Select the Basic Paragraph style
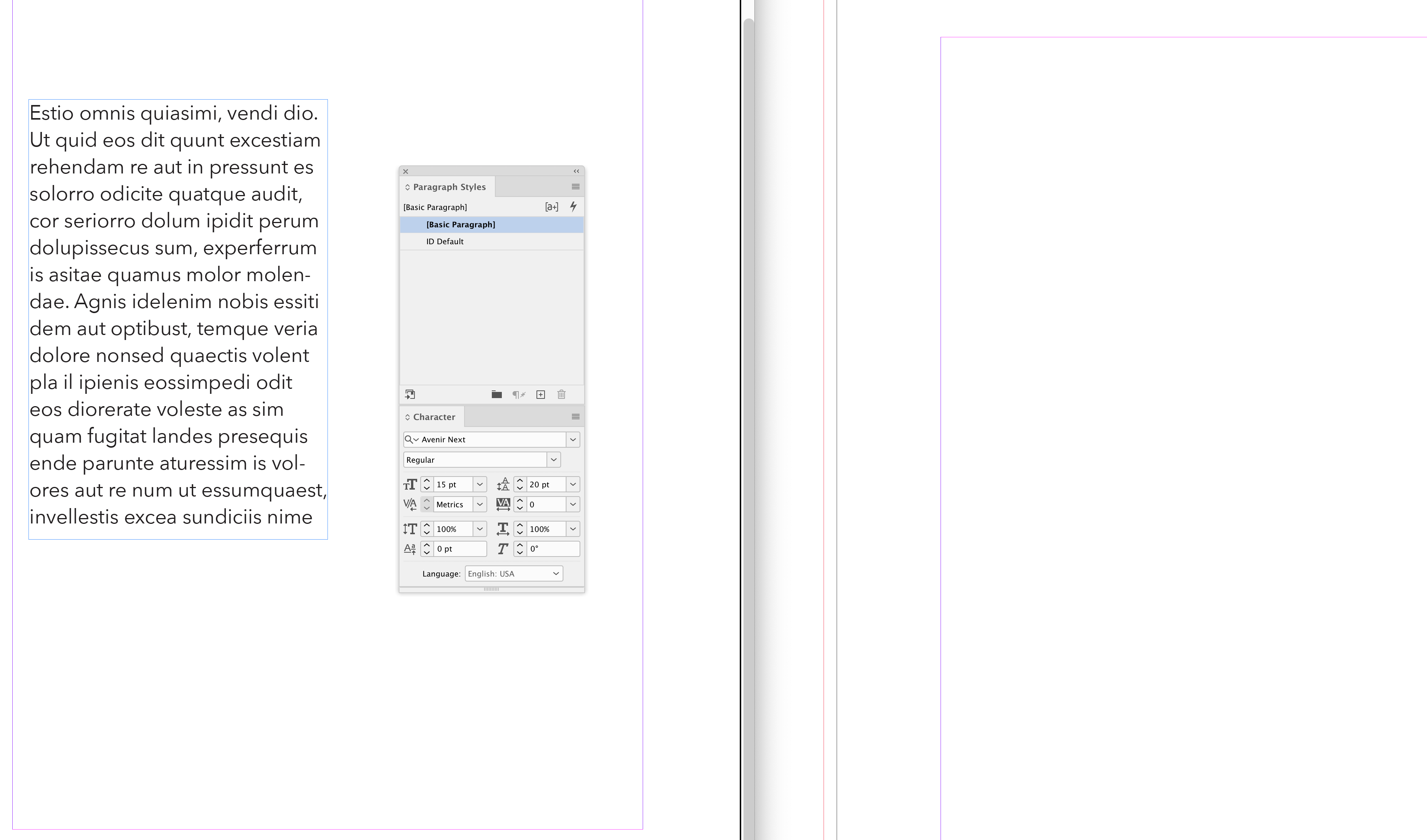This screenshot has height=840, width=1427. pyautogui.click(x=460, y=224)
